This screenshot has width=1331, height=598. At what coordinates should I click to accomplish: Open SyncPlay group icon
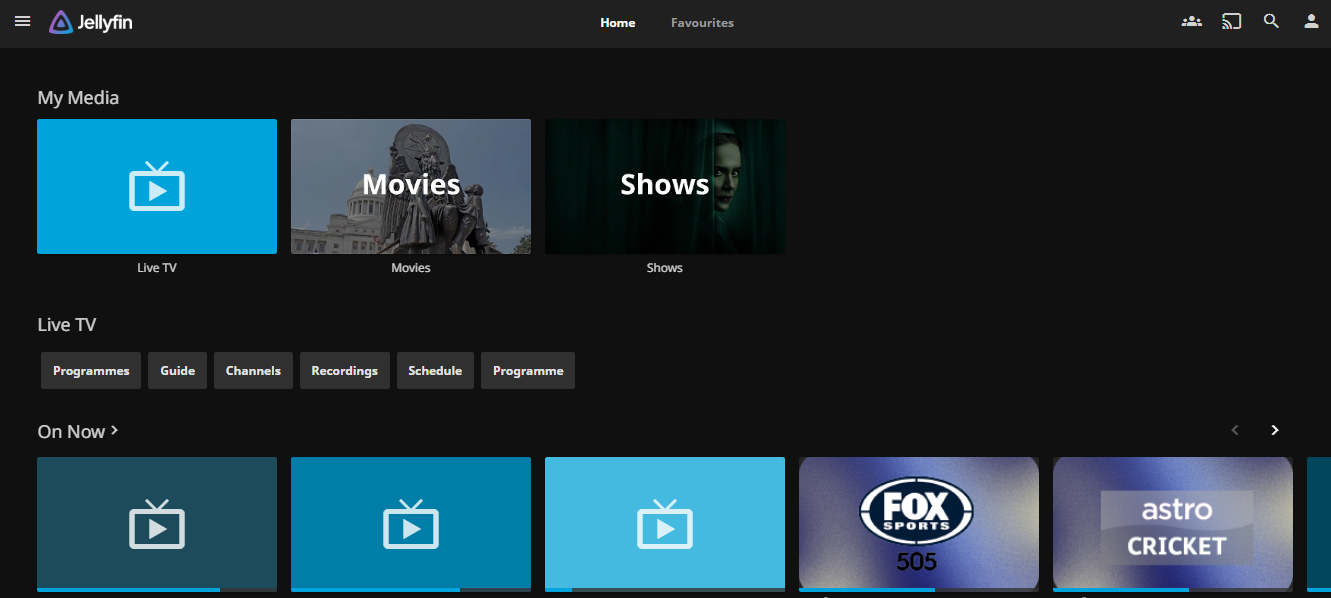[x=1191, y=21]
